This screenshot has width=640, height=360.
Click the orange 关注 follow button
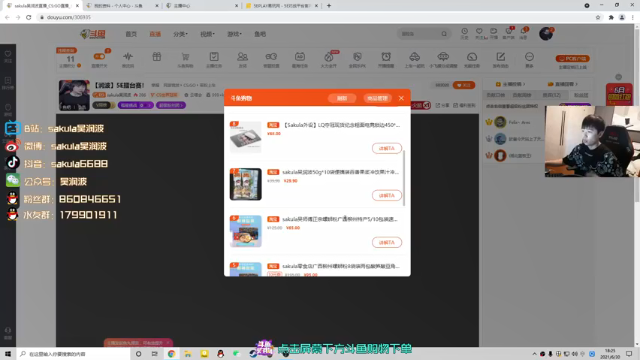point(464,85)
